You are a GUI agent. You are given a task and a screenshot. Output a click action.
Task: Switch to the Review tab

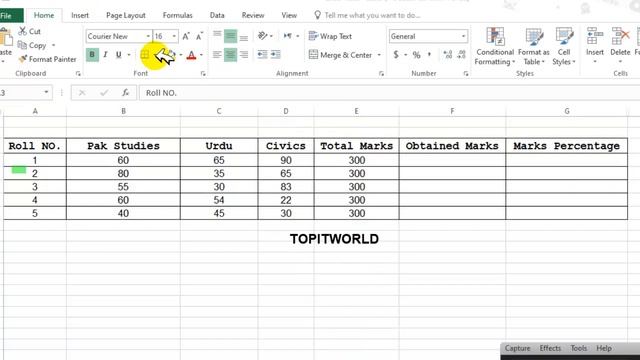[253, 16]
